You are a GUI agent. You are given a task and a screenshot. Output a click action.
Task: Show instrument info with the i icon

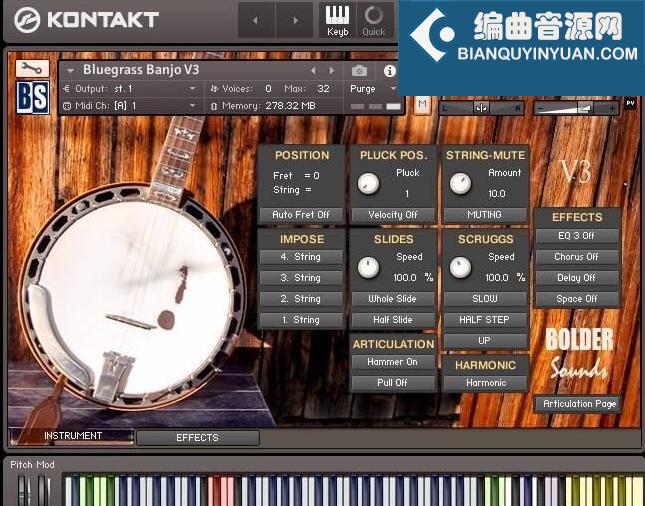click(x=389, y=71)
